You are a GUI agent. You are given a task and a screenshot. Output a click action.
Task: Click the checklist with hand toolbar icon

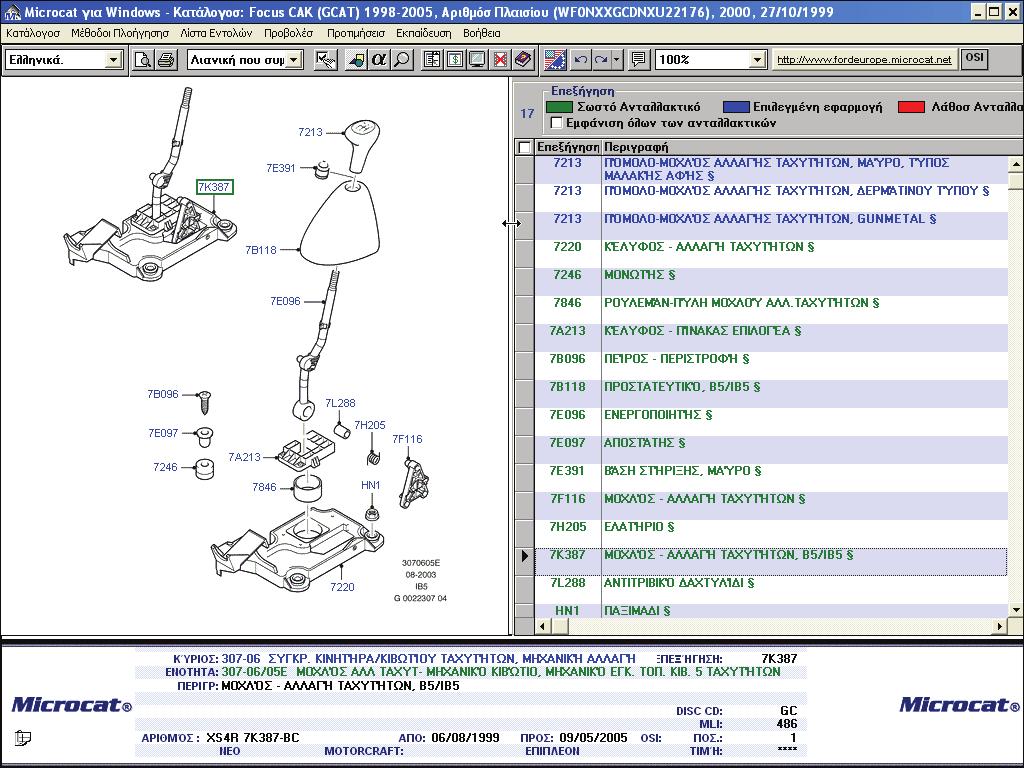coord(325,60)
